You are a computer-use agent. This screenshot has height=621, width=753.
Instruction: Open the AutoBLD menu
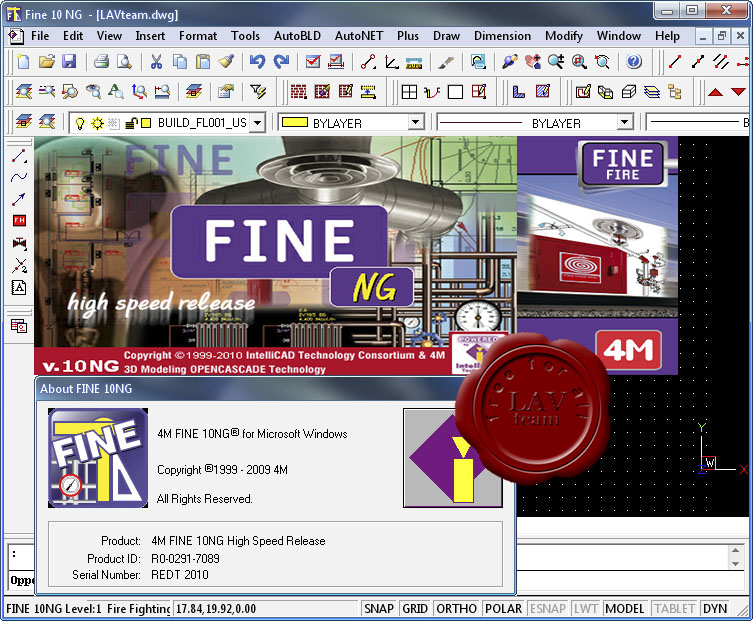297,36
